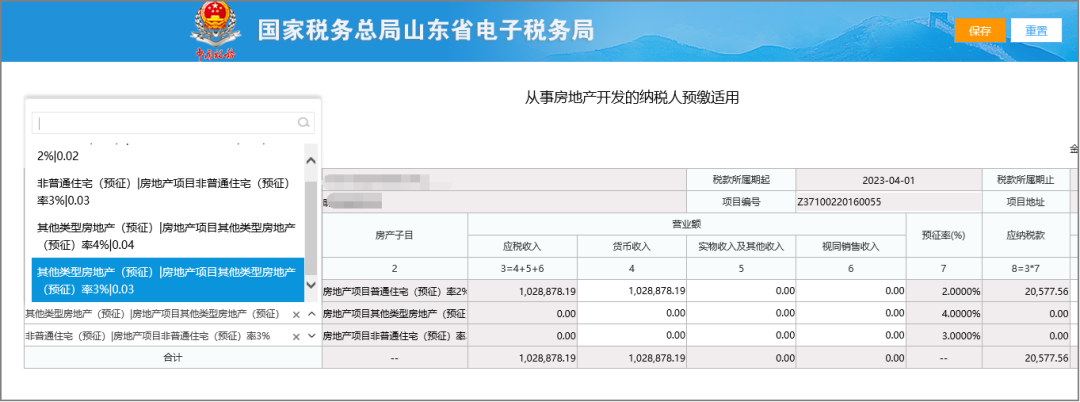Click the search magnifier icon in dropdown
This screenshot has width=1080, height=402.
[304, 123]
